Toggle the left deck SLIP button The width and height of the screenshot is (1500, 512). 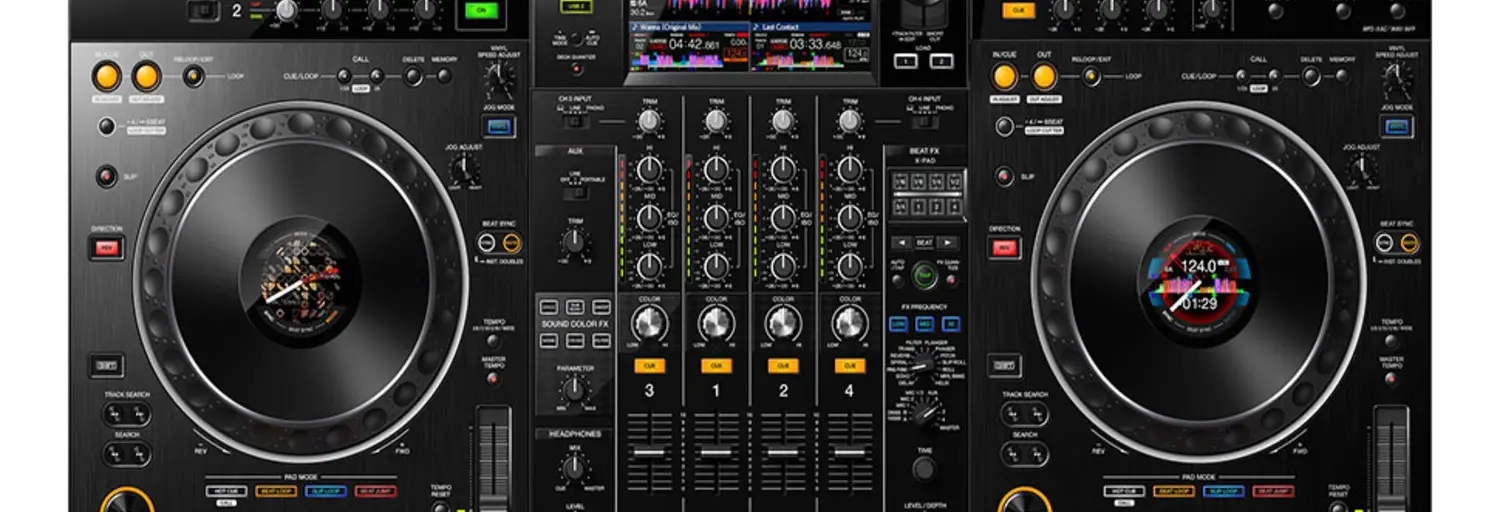[x=105, y=177]
